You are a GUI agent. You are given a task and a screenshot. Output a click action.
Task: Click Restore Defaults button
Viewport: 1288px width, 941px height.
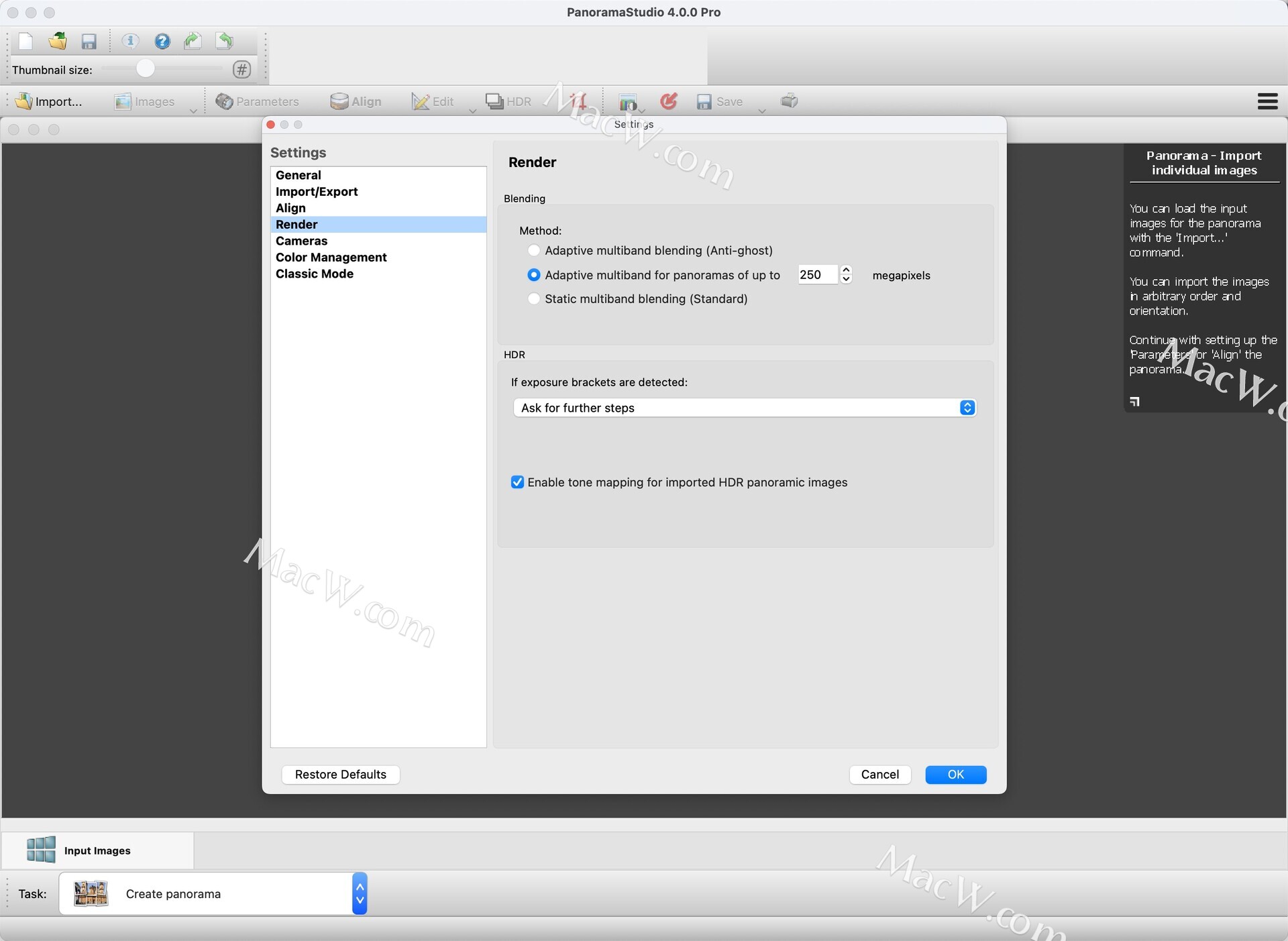click(x=341, y=775)
